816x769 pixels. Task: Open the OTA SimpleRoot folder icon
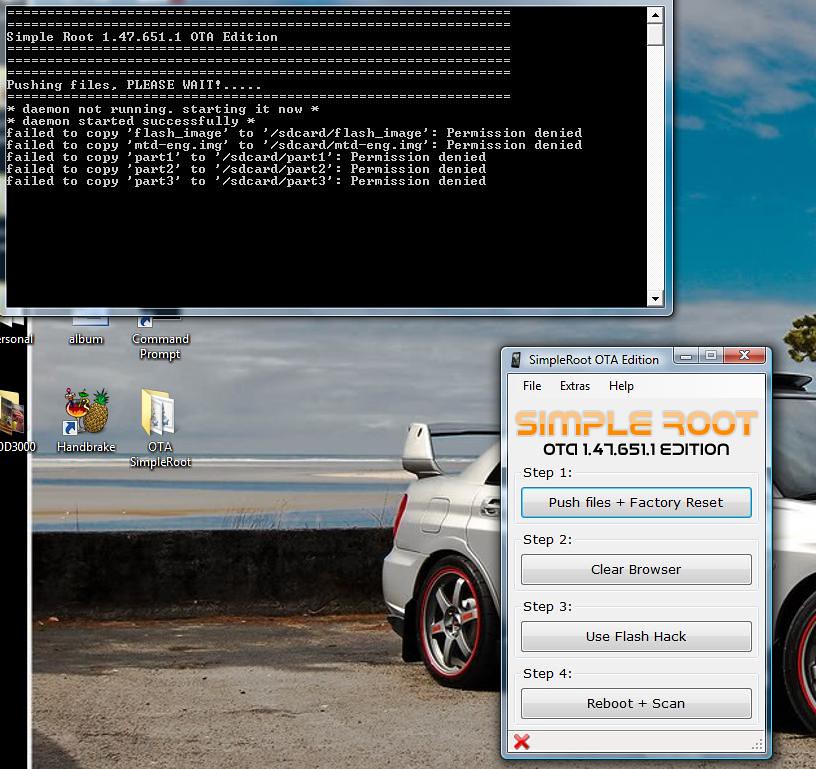point(160,428)
